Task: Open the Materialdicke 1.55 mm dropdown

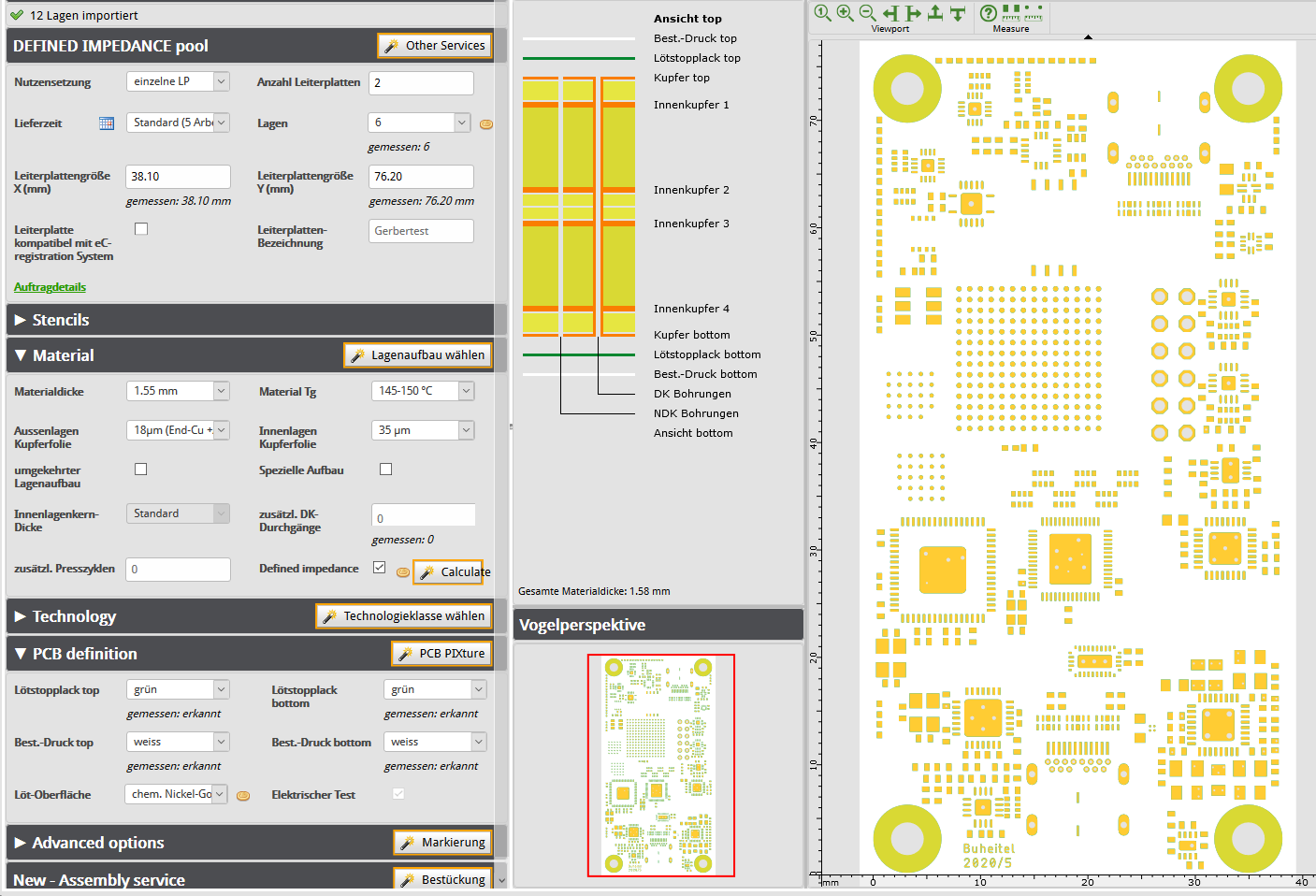Action: click(178, 391)
